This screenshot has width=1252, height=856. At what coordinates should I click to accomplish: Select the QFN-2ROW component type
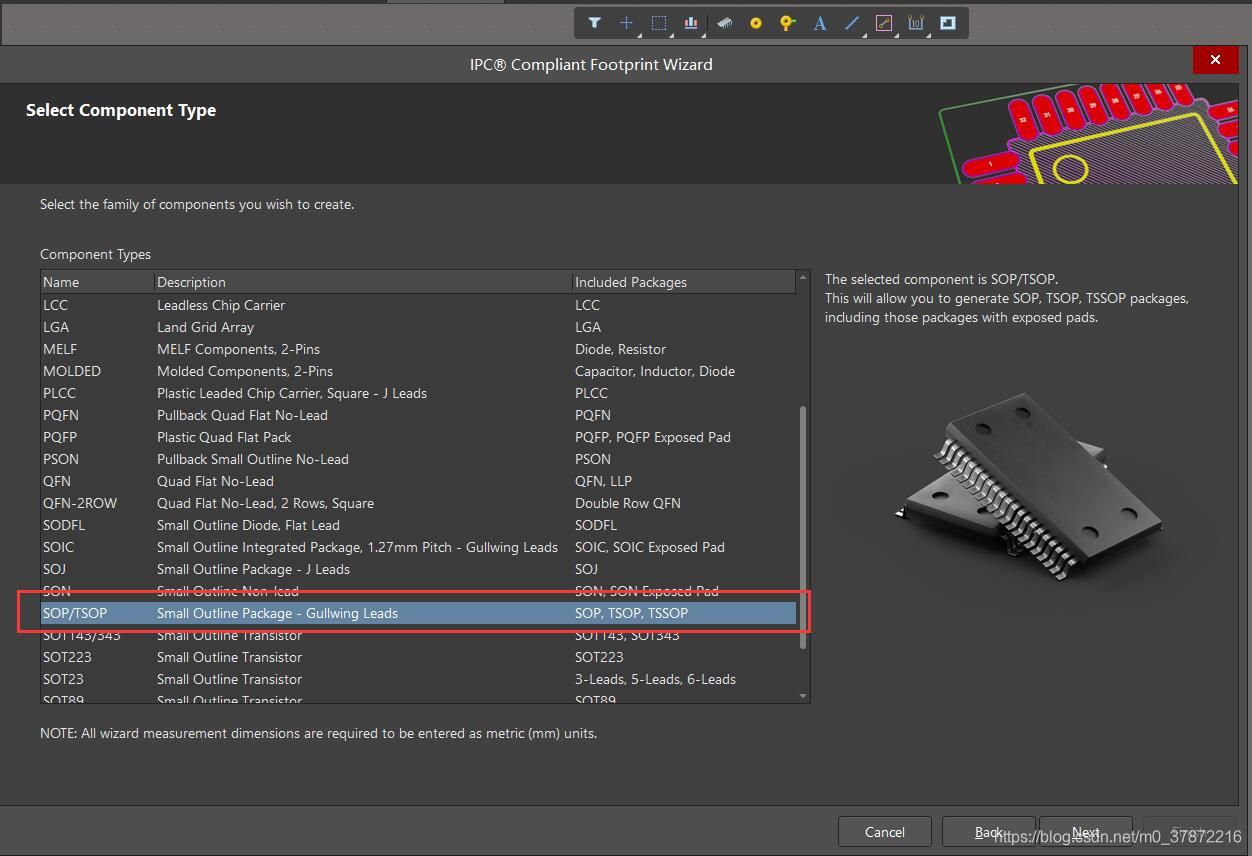[418, 503]
